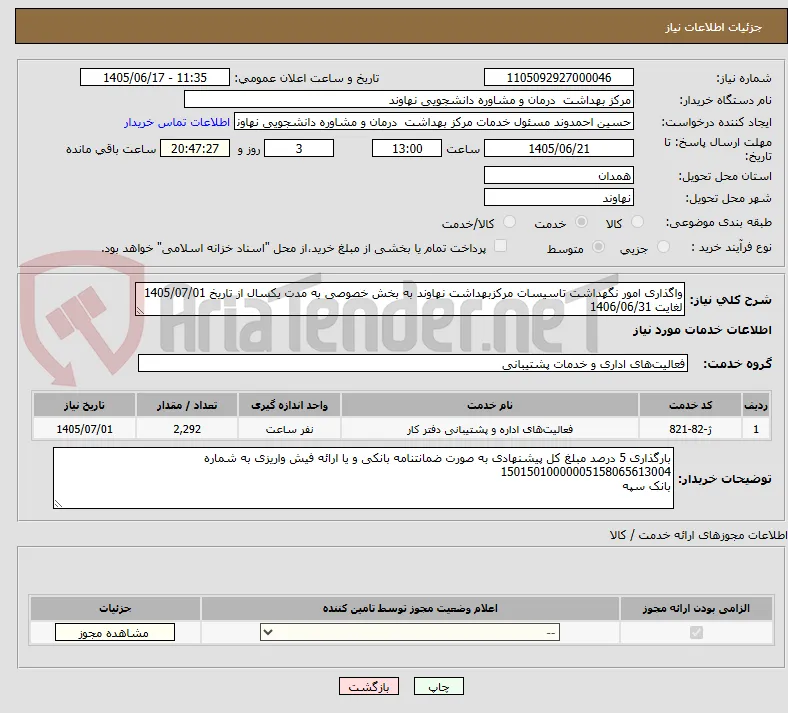Click the جزئیات column header
The width and height of the screenshot is (788, 713).
tap(115, 608)
